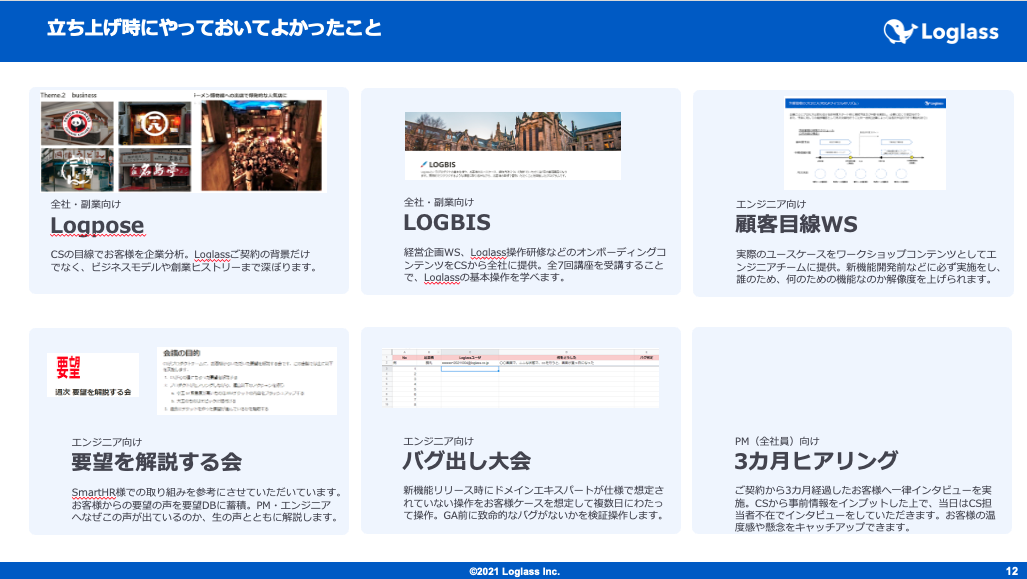Click エンジニア向け label above バグ出し大会
Image resolution: width=1027 pixels, height=579 pixels.
point(438,441)
